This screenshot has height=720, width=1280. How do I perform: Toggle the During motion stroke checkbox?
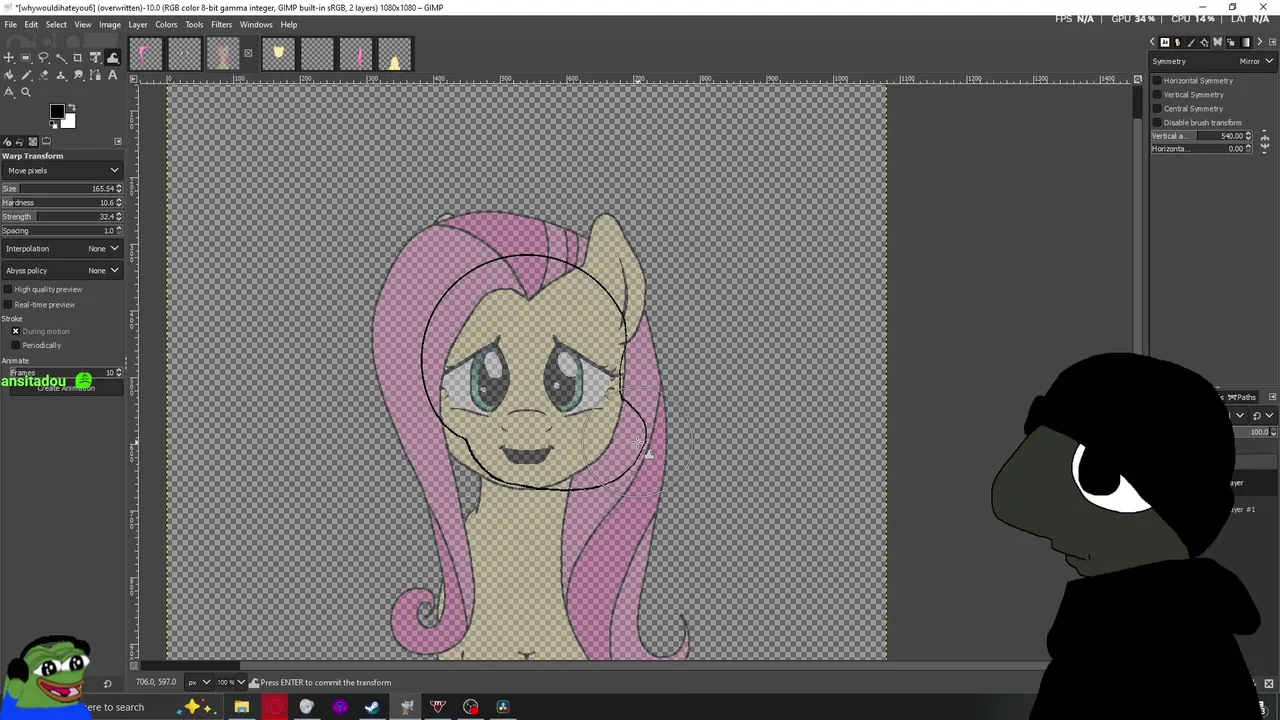pyautogui.click(x=15, y=331)
